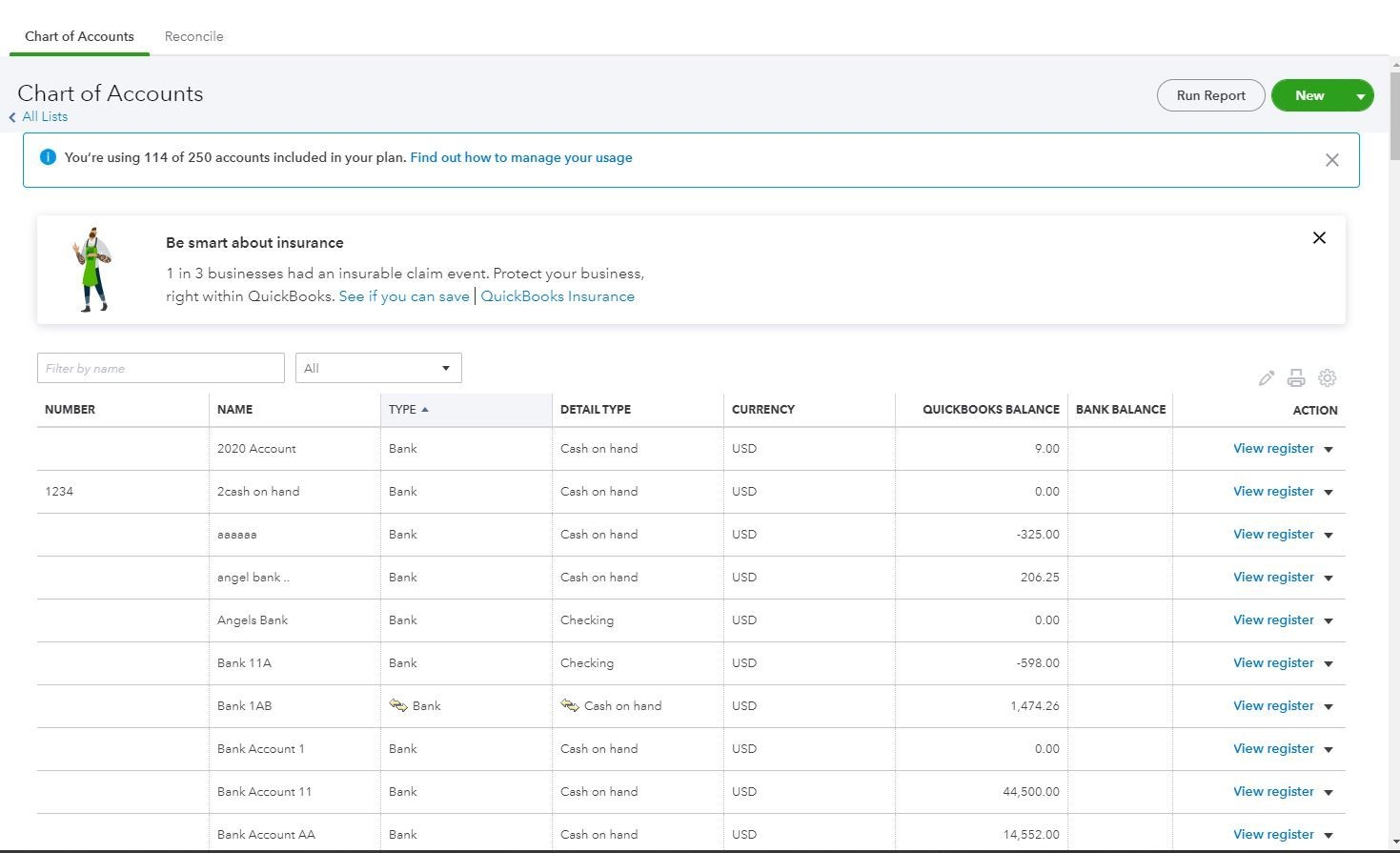1400x853 pixels.
Task: Open the Find out how to manage your usage link
Action: point(520,157)
